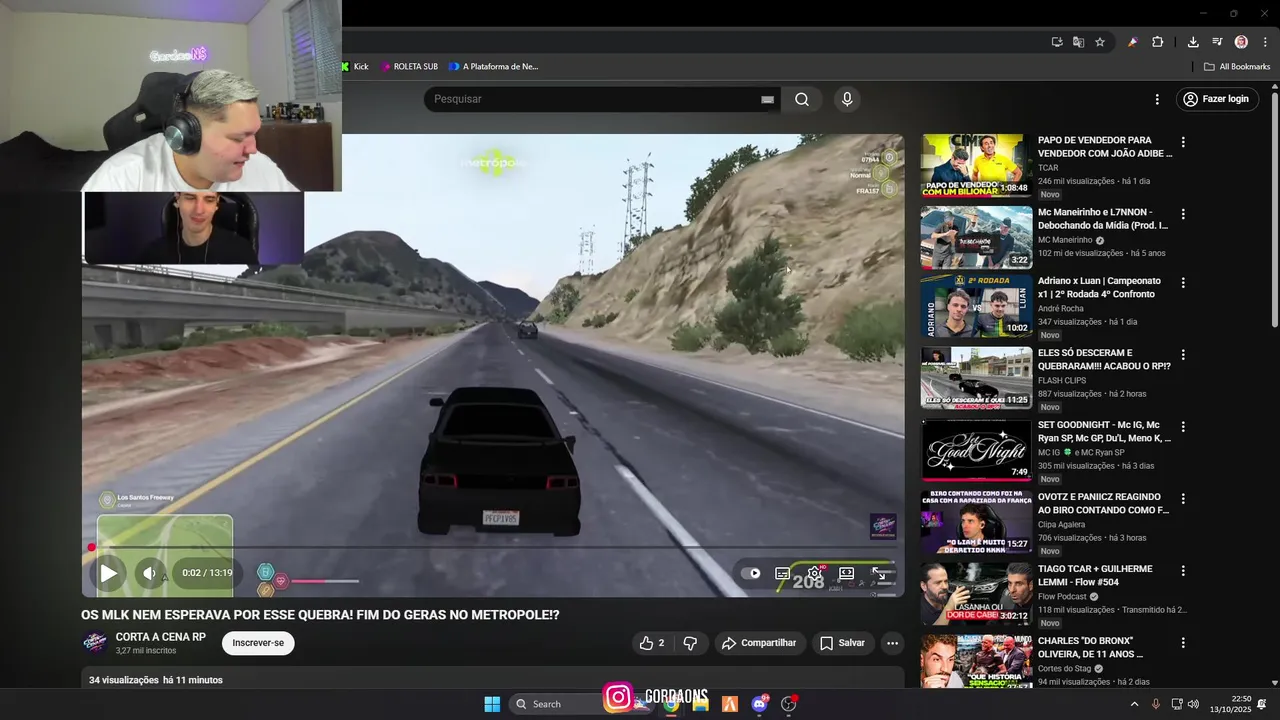Screen dimensions: 1280x720
Task: Install app icon in address bar
Action: (1057, 42)
